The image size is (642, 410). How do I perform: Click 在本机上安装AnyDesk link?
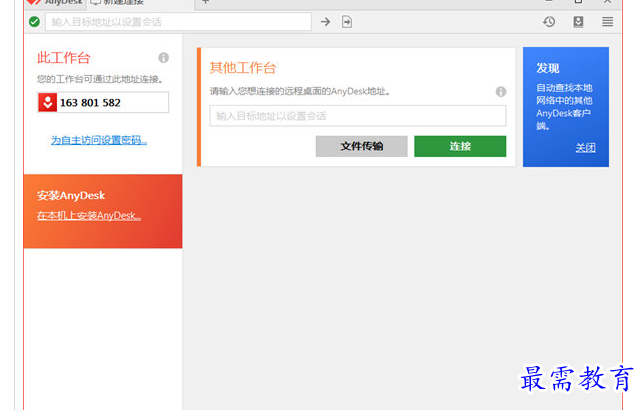[89, 215]
